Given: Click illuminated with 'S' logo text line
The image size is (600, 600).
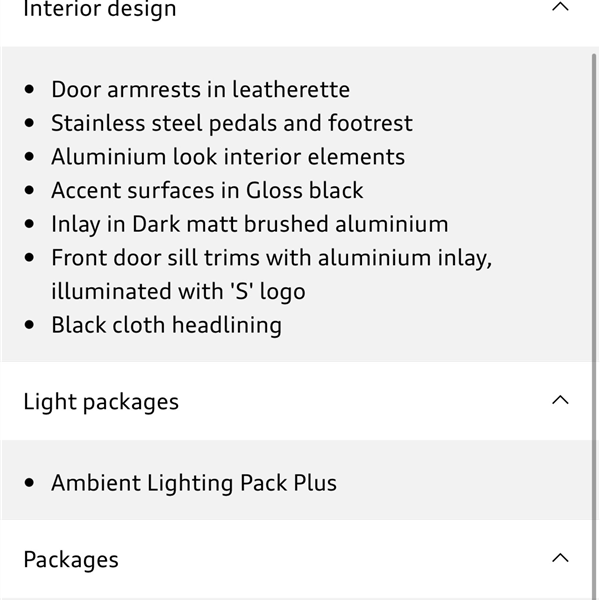Looking at the screenshot, I should (178, 292).
